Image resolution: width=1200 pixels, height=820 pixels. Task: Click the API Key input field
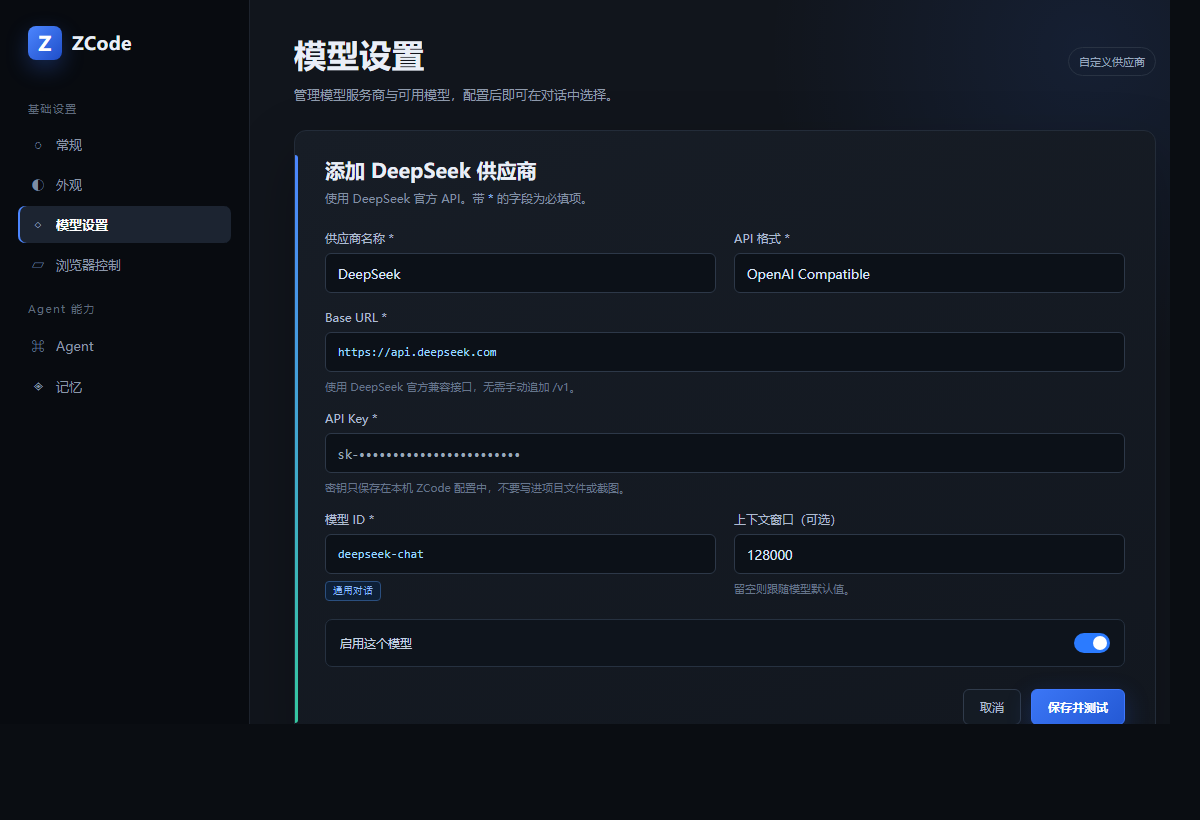click(x=725, y=453)
